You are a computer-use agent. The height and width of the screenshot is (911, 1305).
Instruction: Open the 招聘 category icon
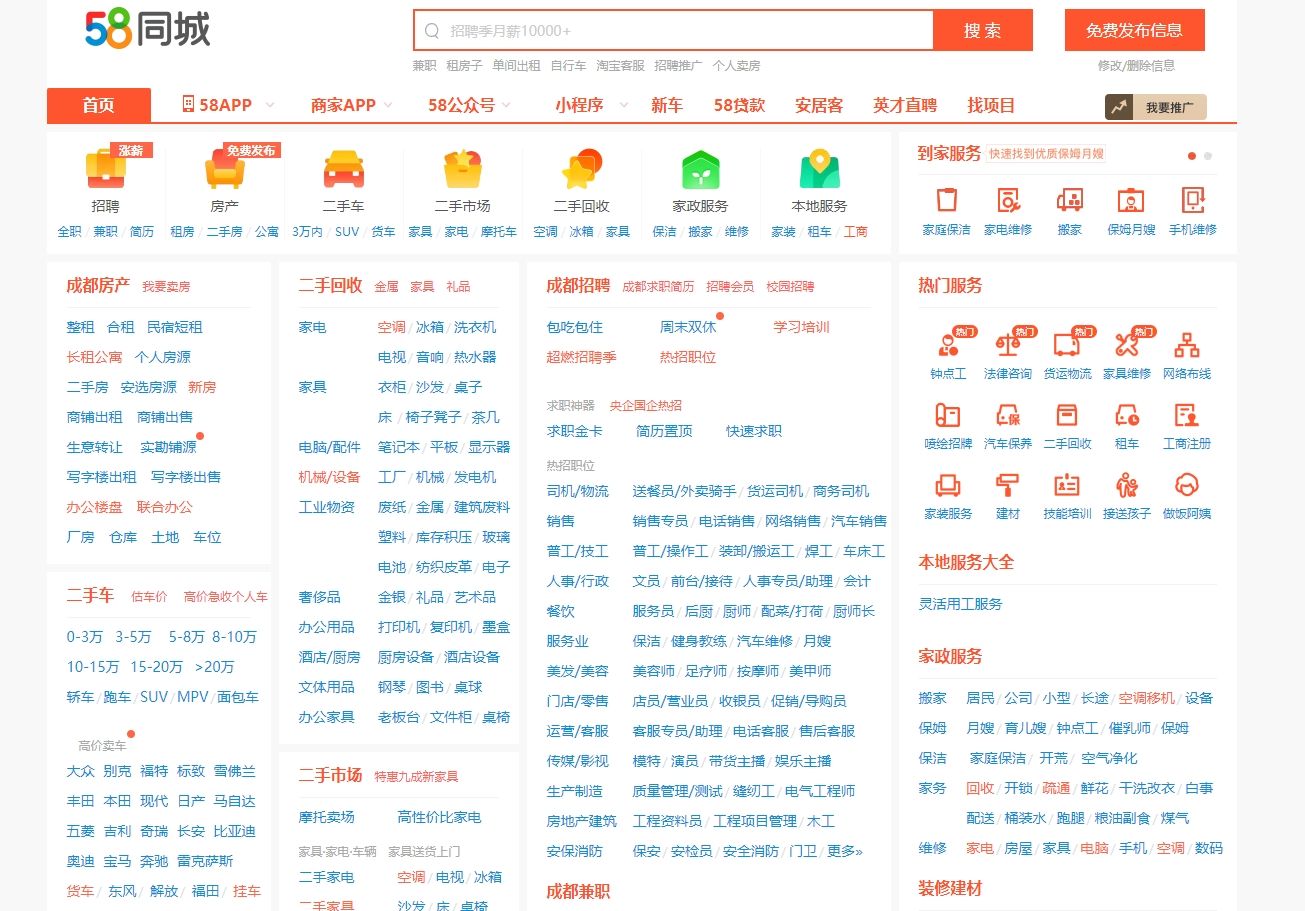tap(105, 170)
